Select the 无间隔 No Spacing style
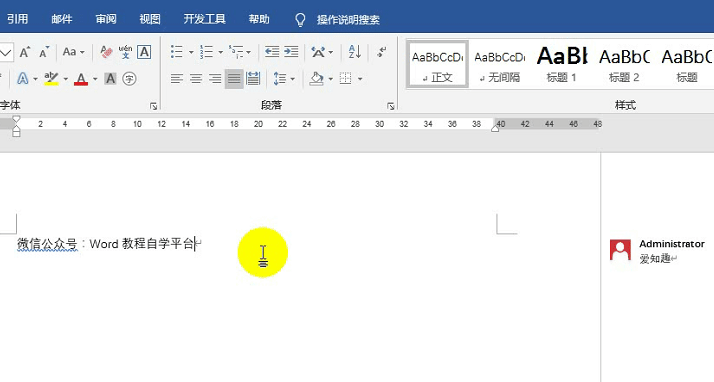The height and width of the screenshot is (382, 714). (500, 64)
